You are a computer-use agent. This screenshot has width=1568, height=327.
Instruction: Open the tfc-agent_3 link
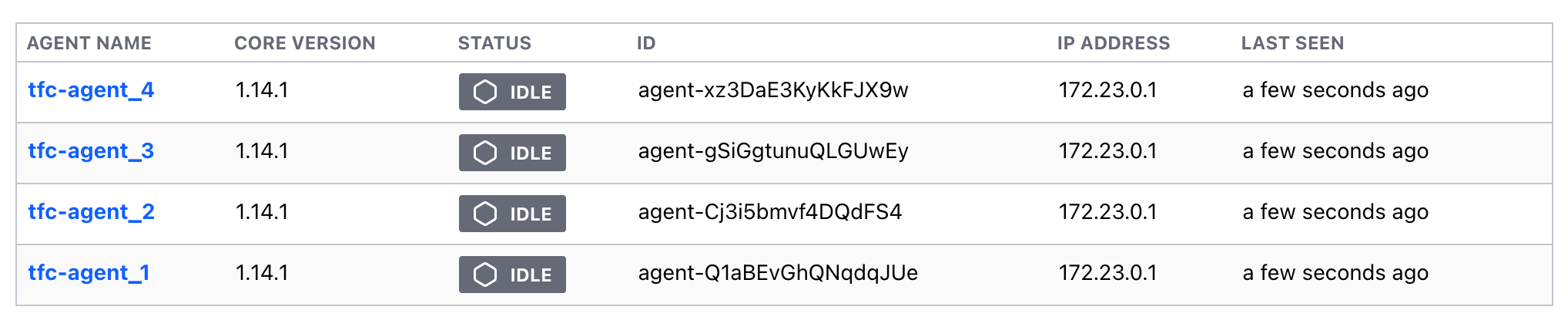pos(91,151)
